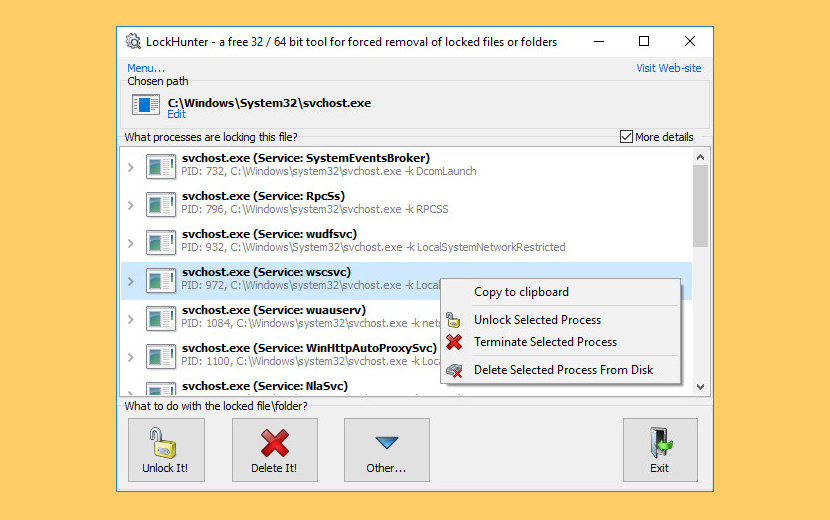Toggle the More details checkbox
Screen dimensions: 830x520
626,137
